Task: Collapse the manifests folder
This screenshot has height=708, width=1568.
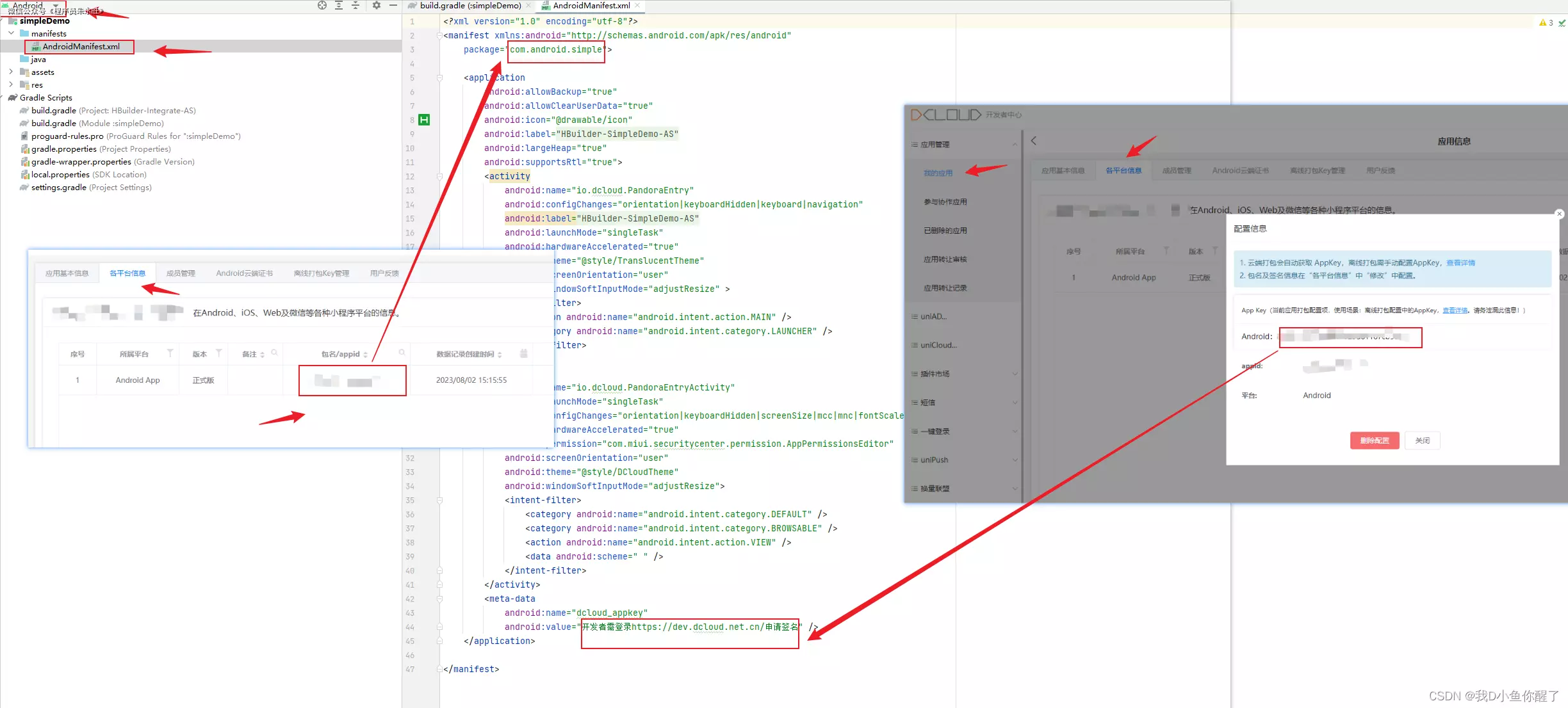Action: tap(11, 33)
